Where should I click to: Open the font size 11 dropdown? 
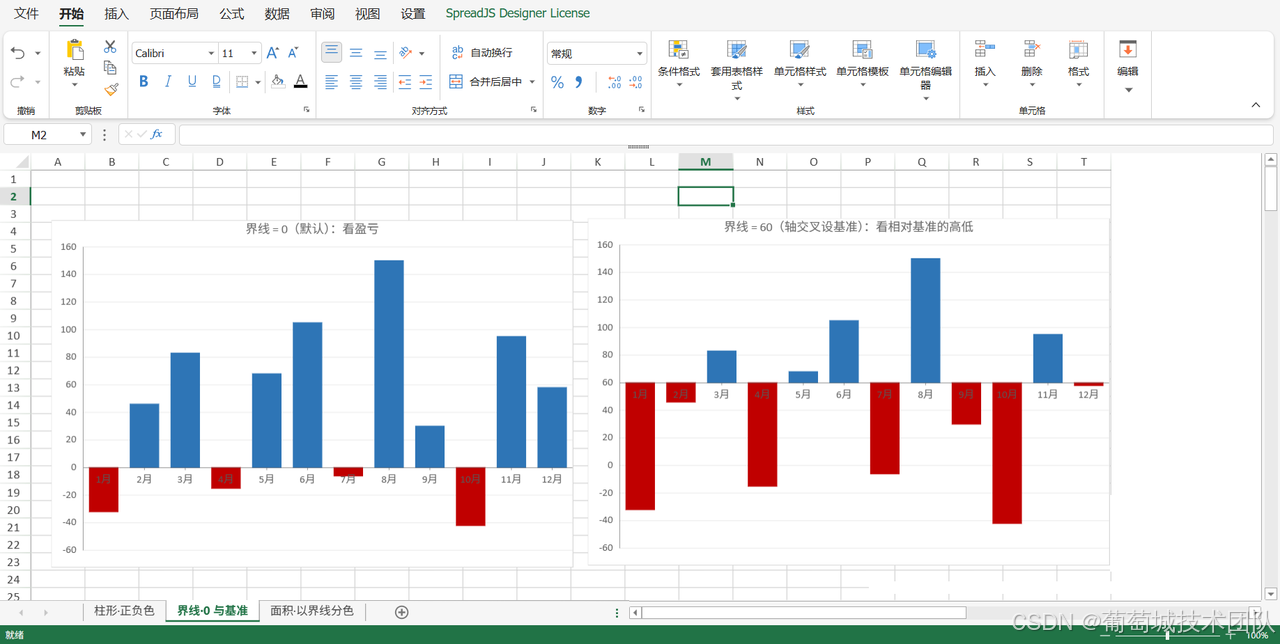pos(254,53)
